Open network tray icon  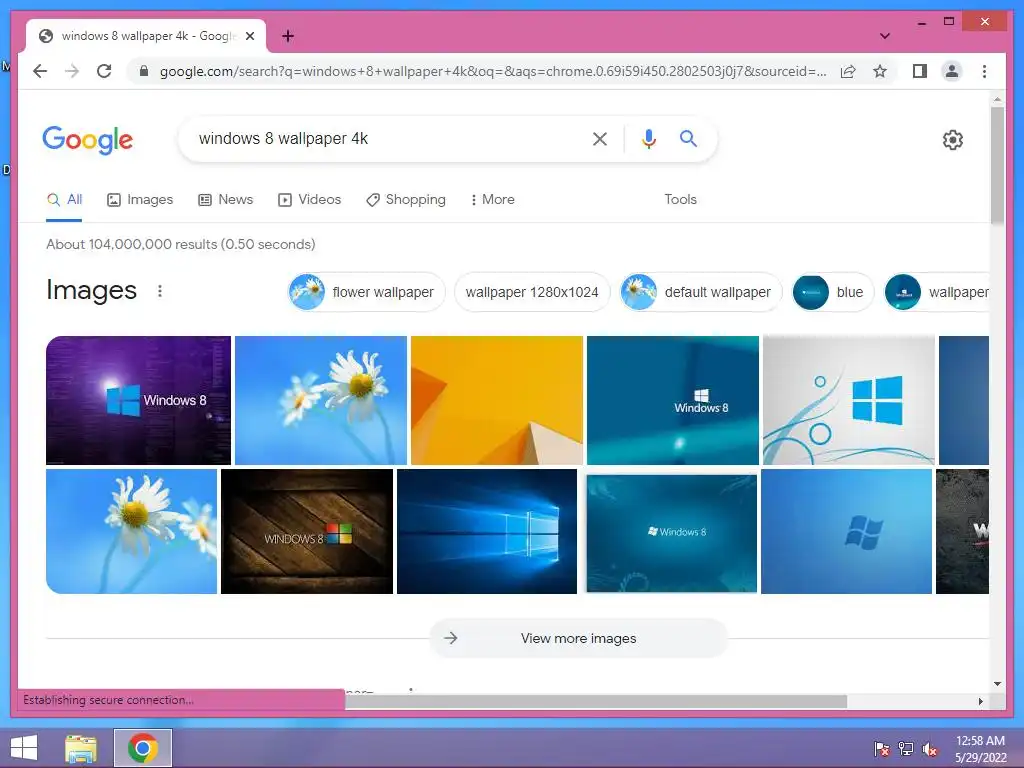coord(906,748)
